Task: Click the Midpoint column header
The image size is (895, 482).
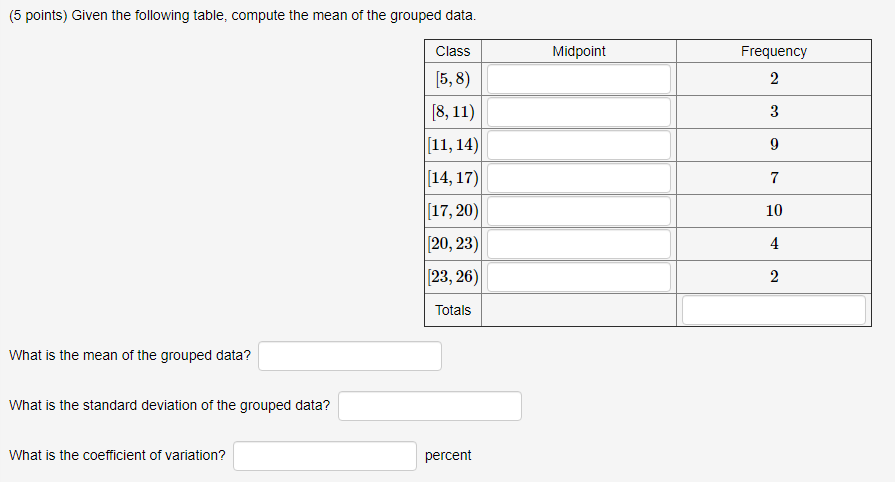Action: [x=579, y=51]
